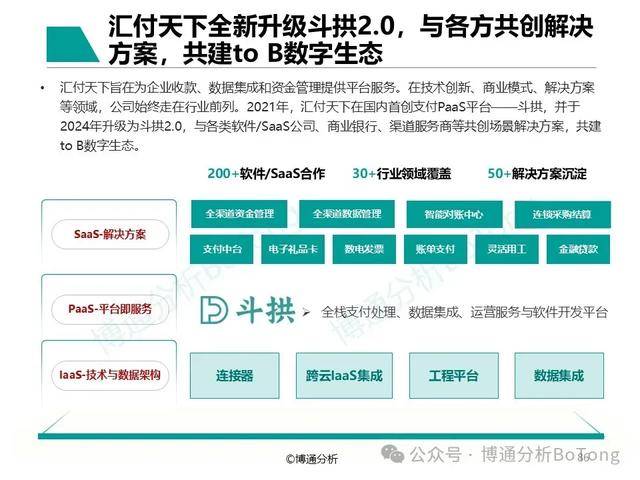Image resolution: width=640 pixels, height=480 pixels.
Task: Click the 公众号 · 博通分析BoTong text
Action: 515,454
